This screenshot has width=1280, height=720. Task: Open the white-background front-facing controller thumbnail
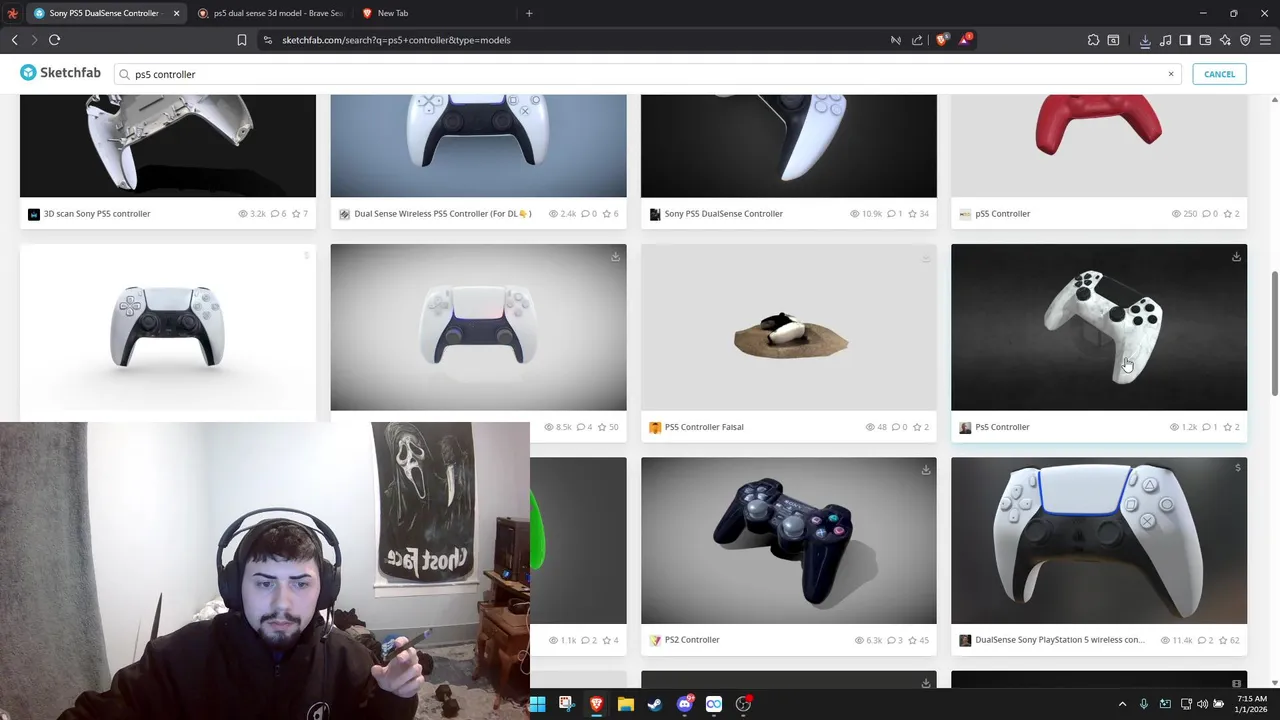(x=168, y=327)
